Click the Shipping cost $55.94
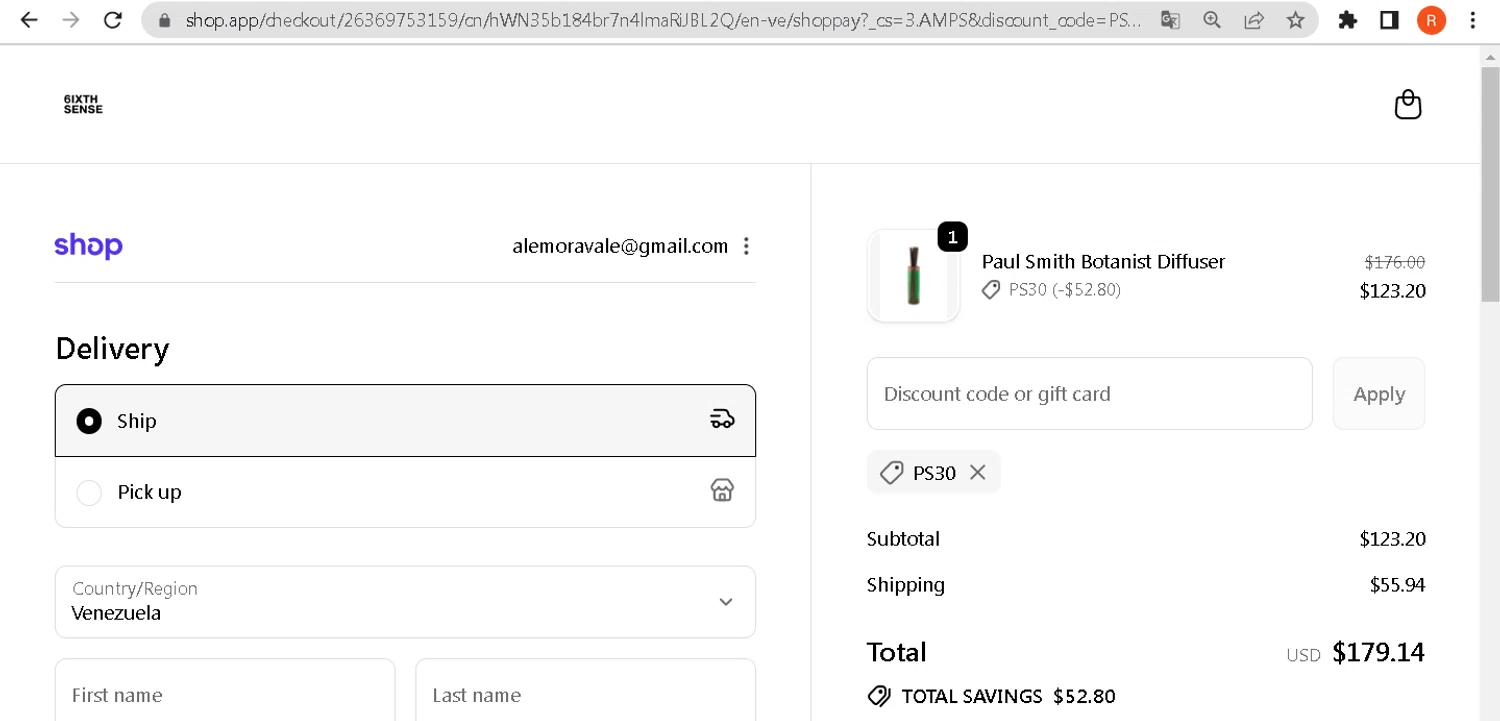 point(1397,585)
